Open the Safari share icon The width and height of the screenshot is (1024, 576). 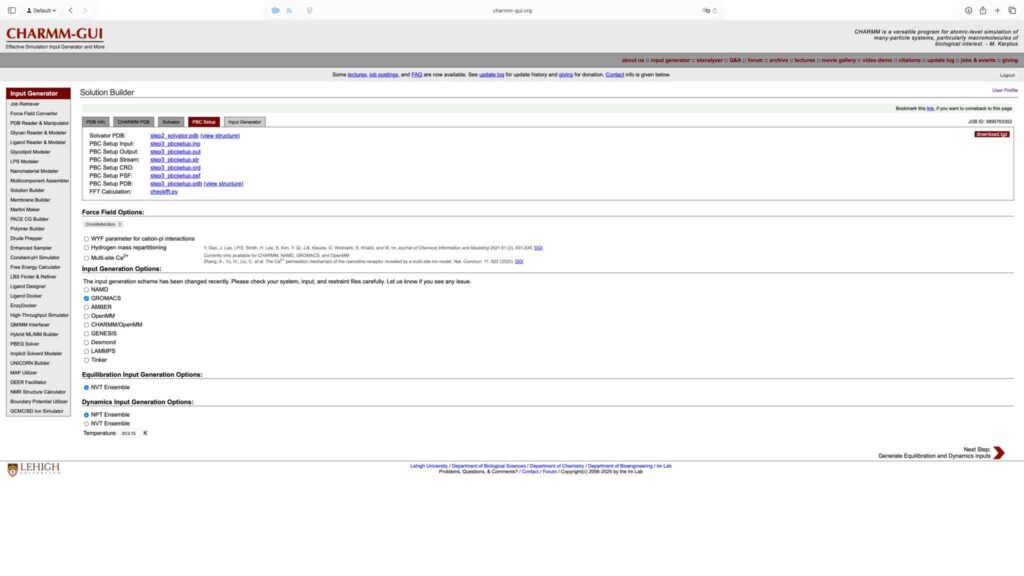click(983, 10)
